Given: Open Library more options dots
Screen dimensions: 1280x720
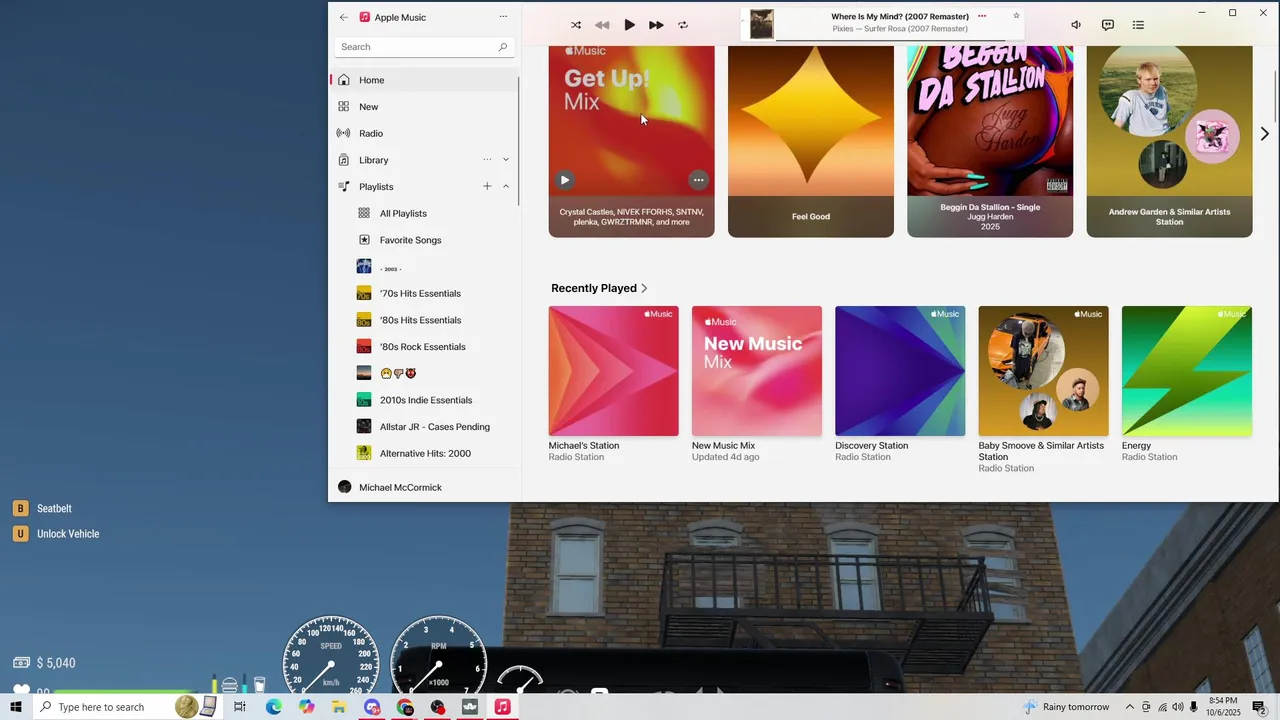Looking at the screenshot, I should tap(487, 160).
